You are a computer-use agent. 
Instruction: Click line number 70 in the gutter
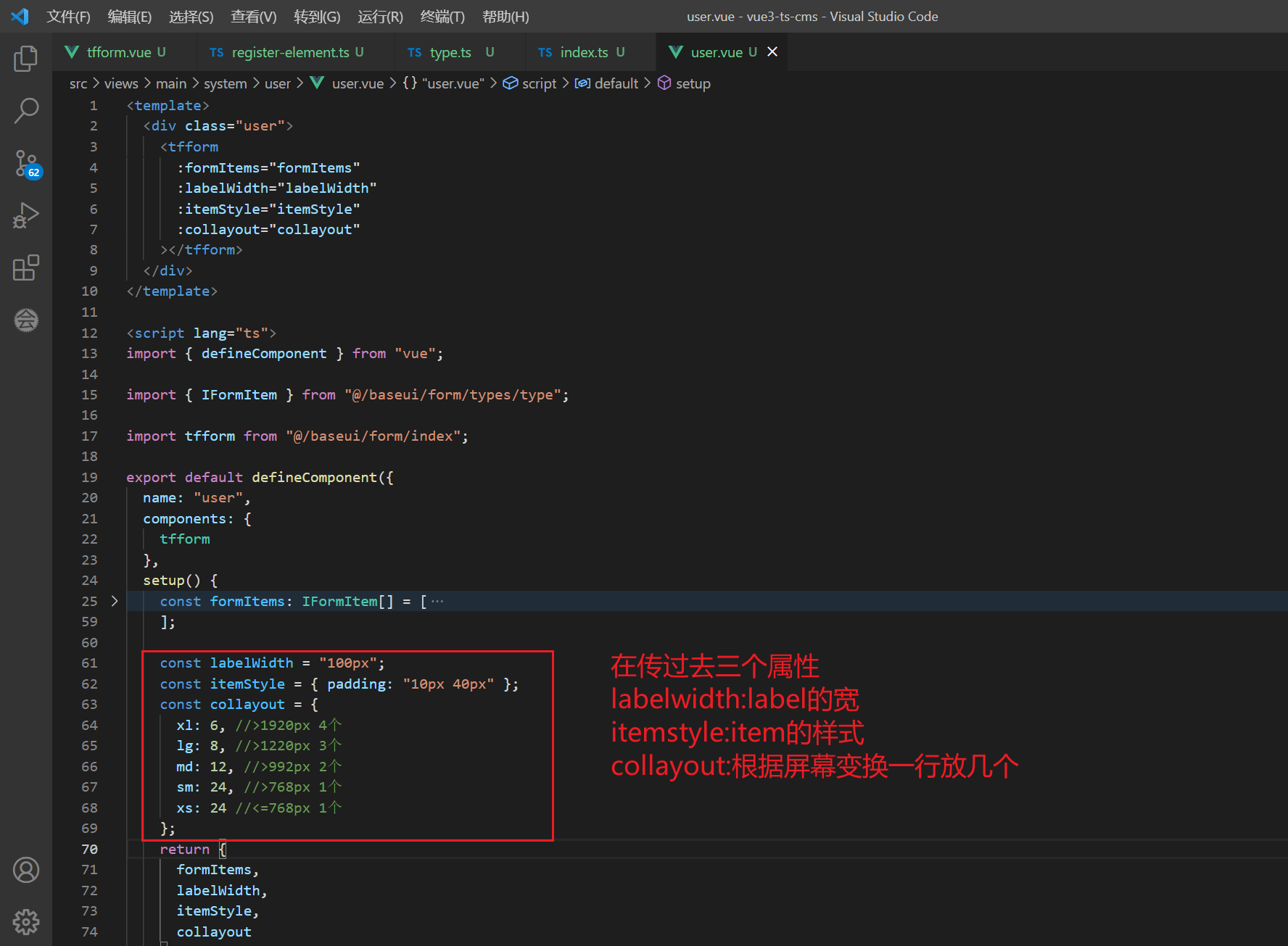(x=89, y=849)
